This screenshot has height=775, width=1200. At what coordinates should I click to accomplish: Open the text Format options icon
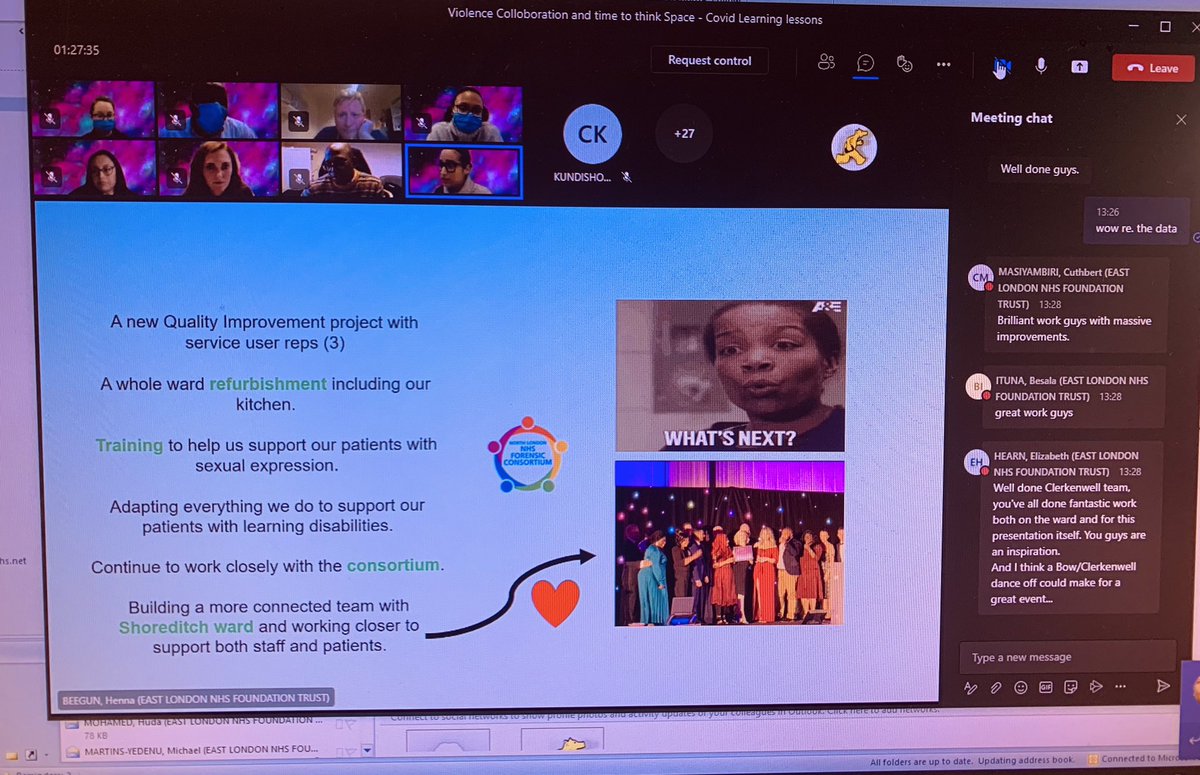point(969,687)
